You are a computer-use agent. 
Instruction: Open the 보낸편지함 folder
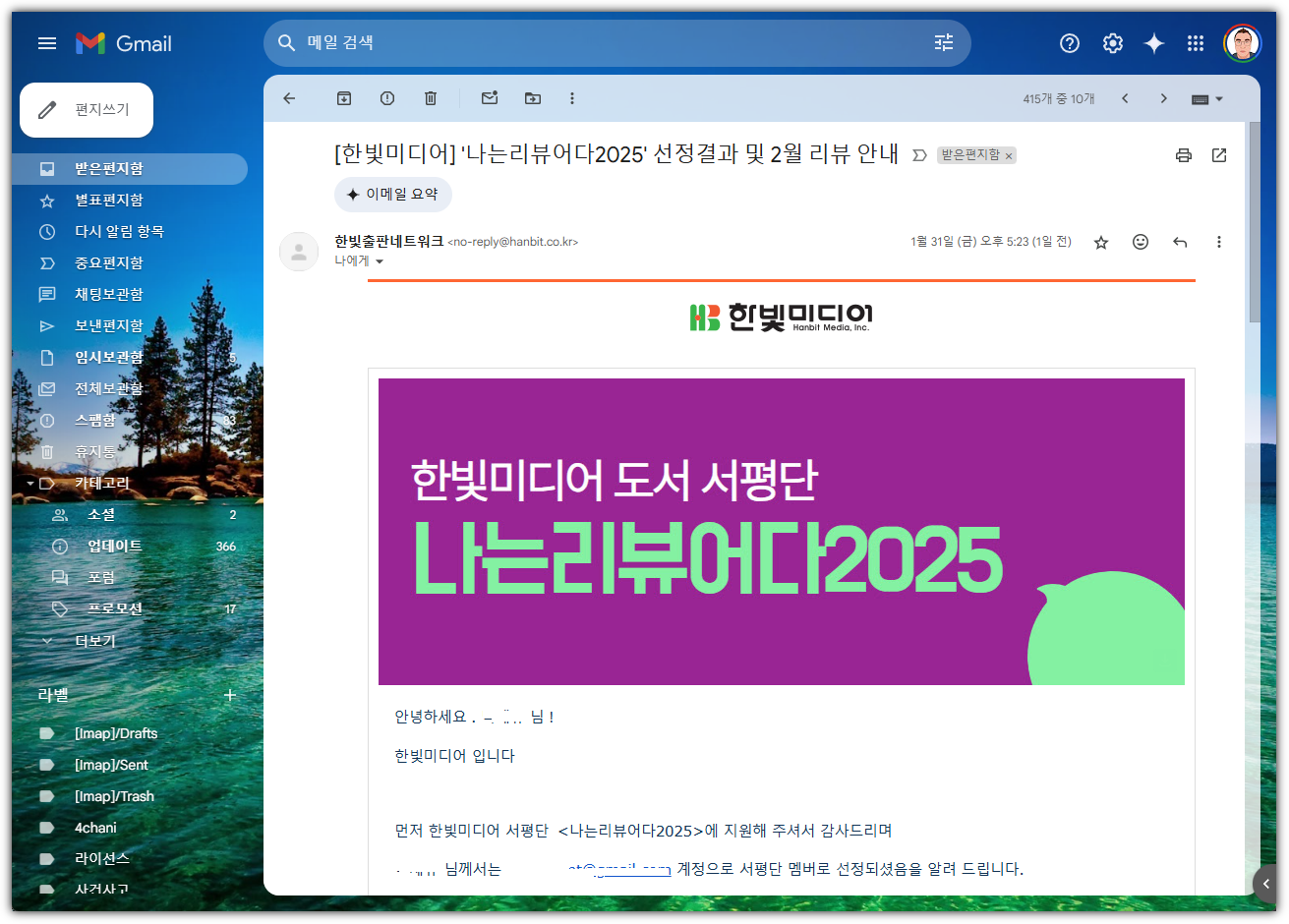coord(130,326)
